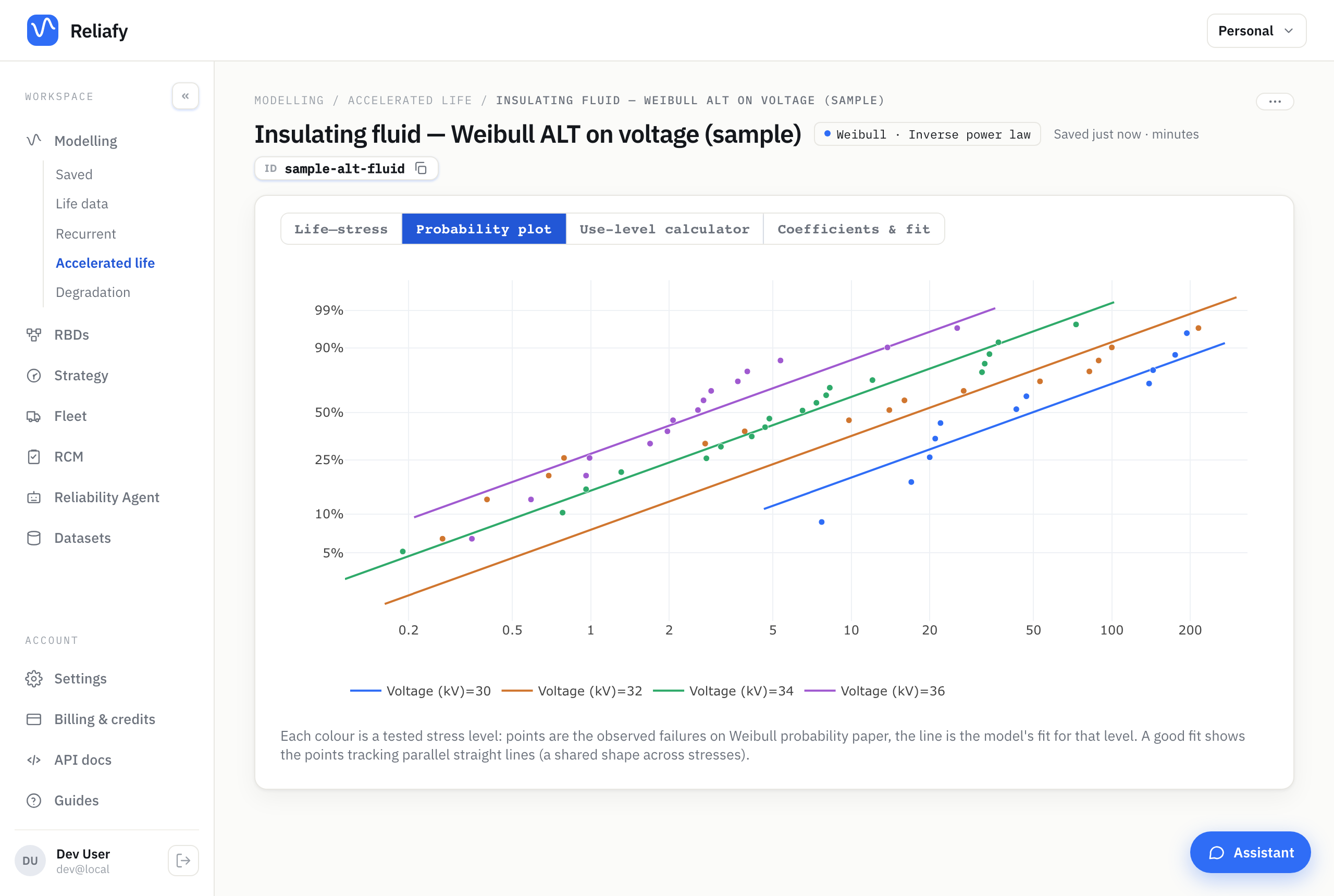
Task: Click the sign-out icon beside Dev User
Action: coord(183,860)
